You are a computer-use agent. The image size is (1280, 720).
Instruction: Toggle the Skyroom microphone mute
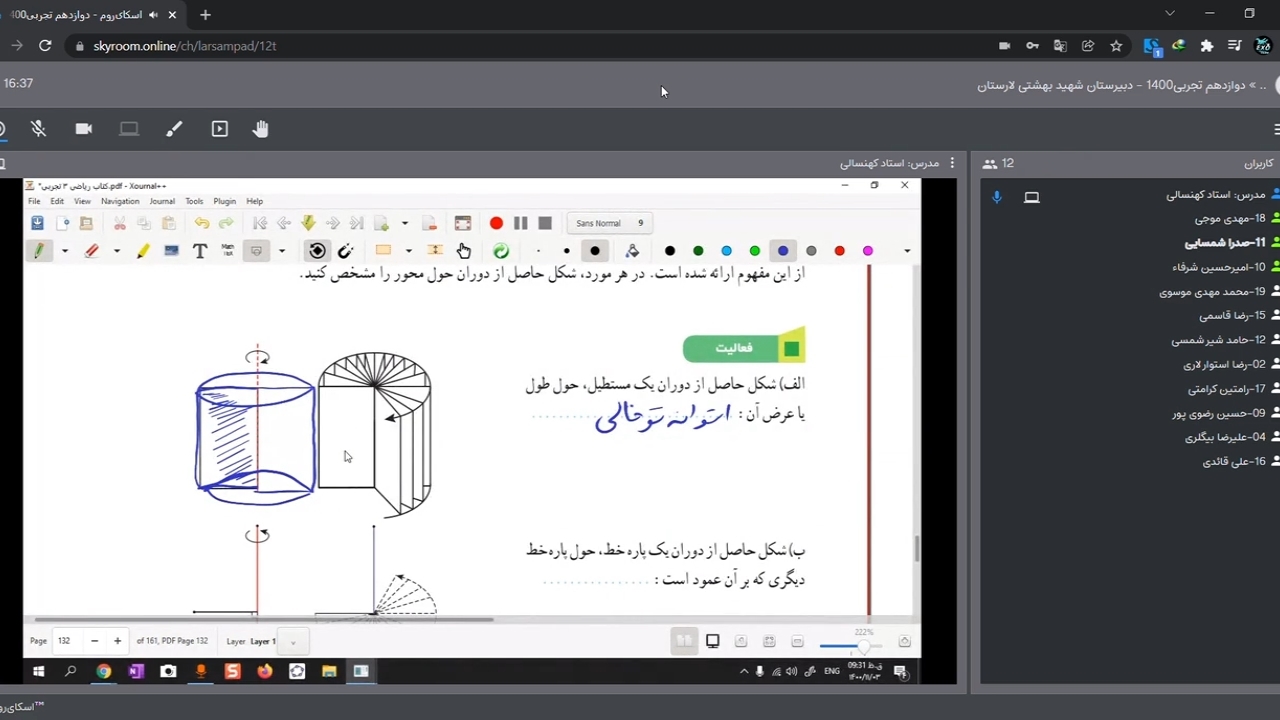point(38,129)
